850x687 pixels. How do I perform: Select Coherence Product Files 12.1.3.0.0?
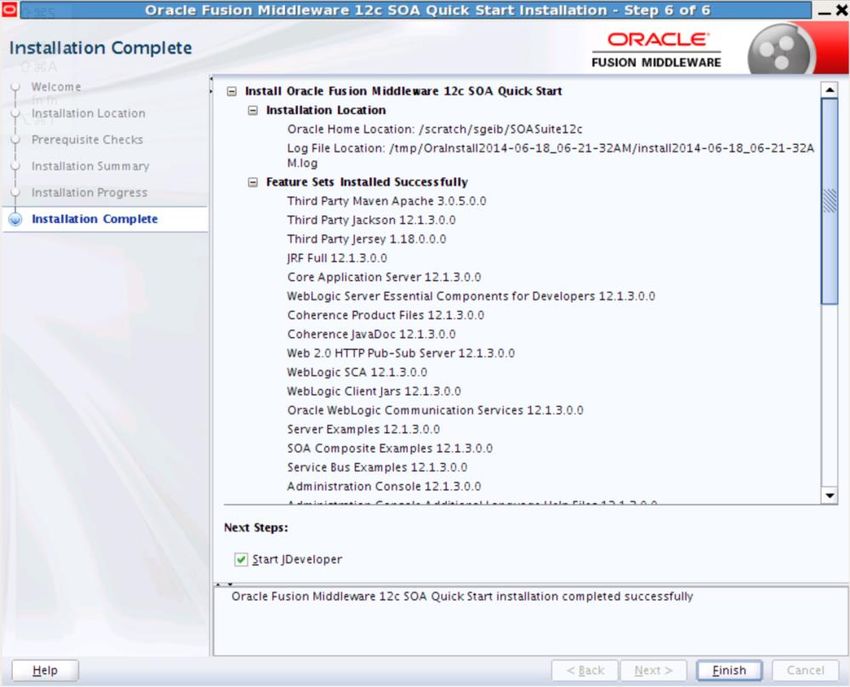point(385,315)
